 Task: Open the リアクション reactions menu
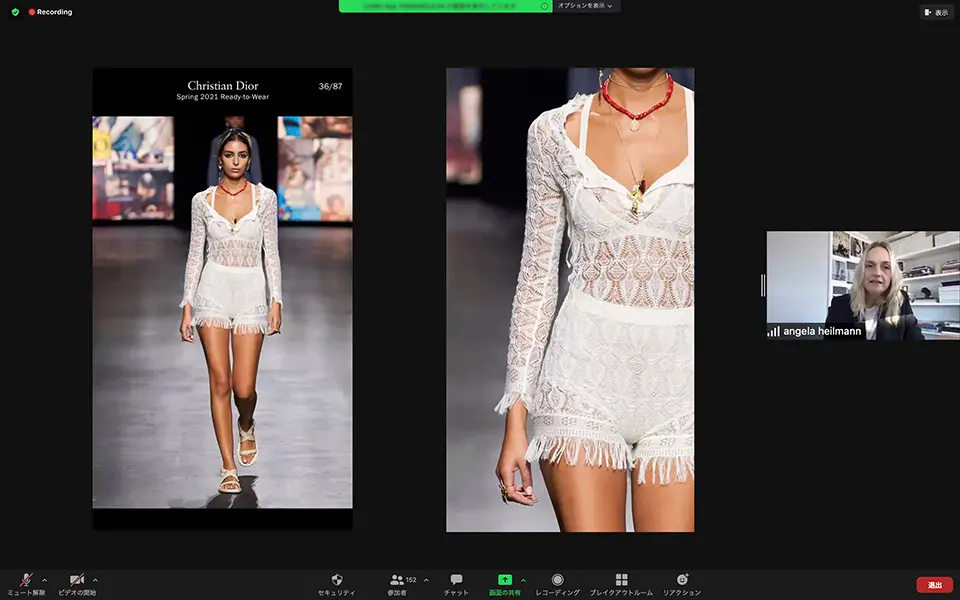[682, 584]
